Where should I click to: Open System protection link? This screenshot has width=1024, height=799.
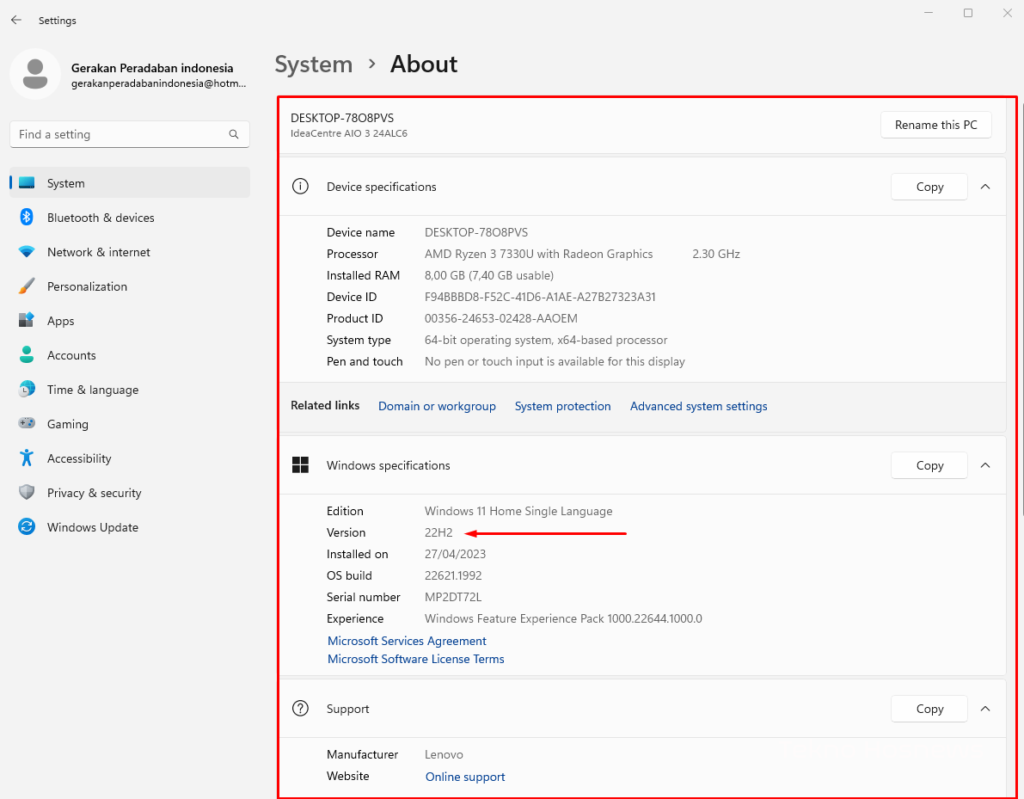point(562,406)
